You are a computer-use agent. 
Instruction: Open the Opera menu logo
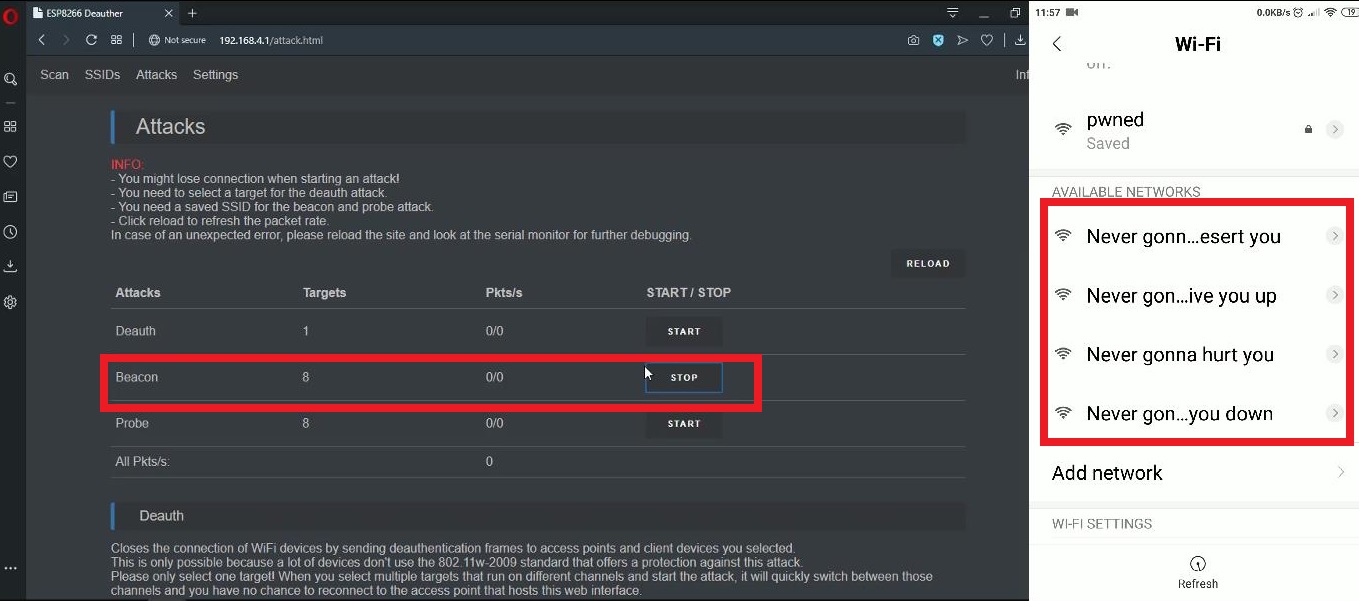pyautogui.click(x=11, y=15)
